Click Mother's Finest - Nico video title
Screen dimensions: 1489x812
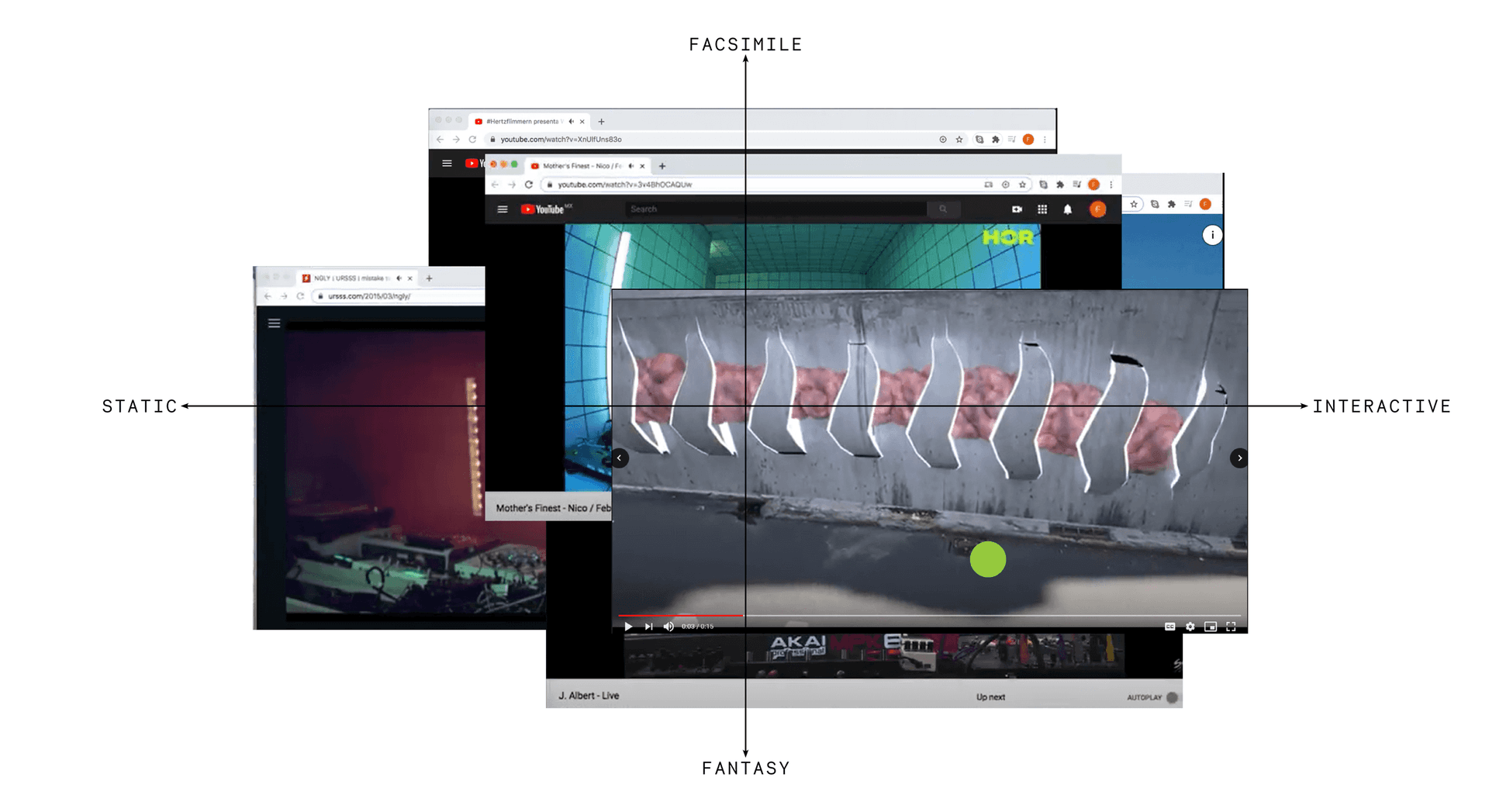(553, 508)
